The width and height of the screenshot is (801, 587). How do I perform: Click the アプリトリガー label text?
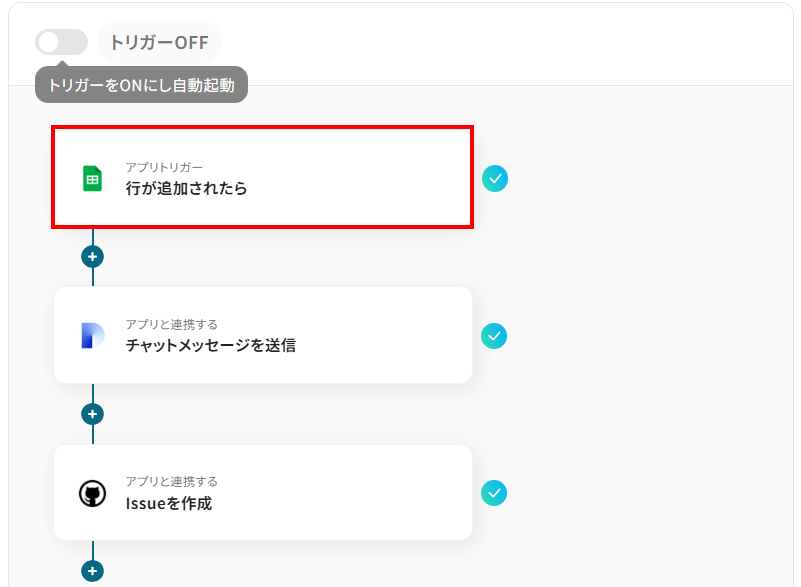click(164, 167)
